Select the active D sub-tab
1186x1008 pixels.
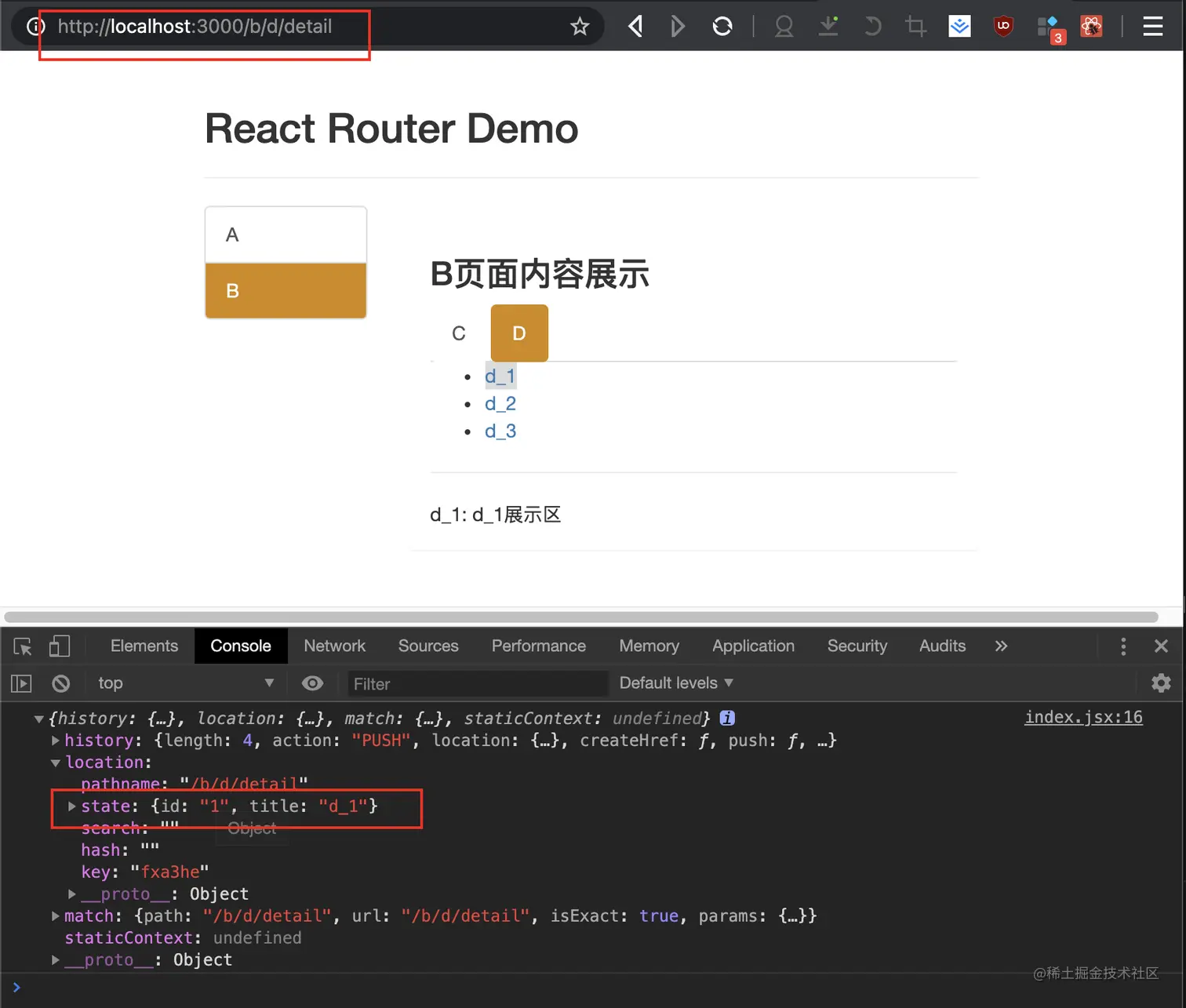(x=519, y=333)
